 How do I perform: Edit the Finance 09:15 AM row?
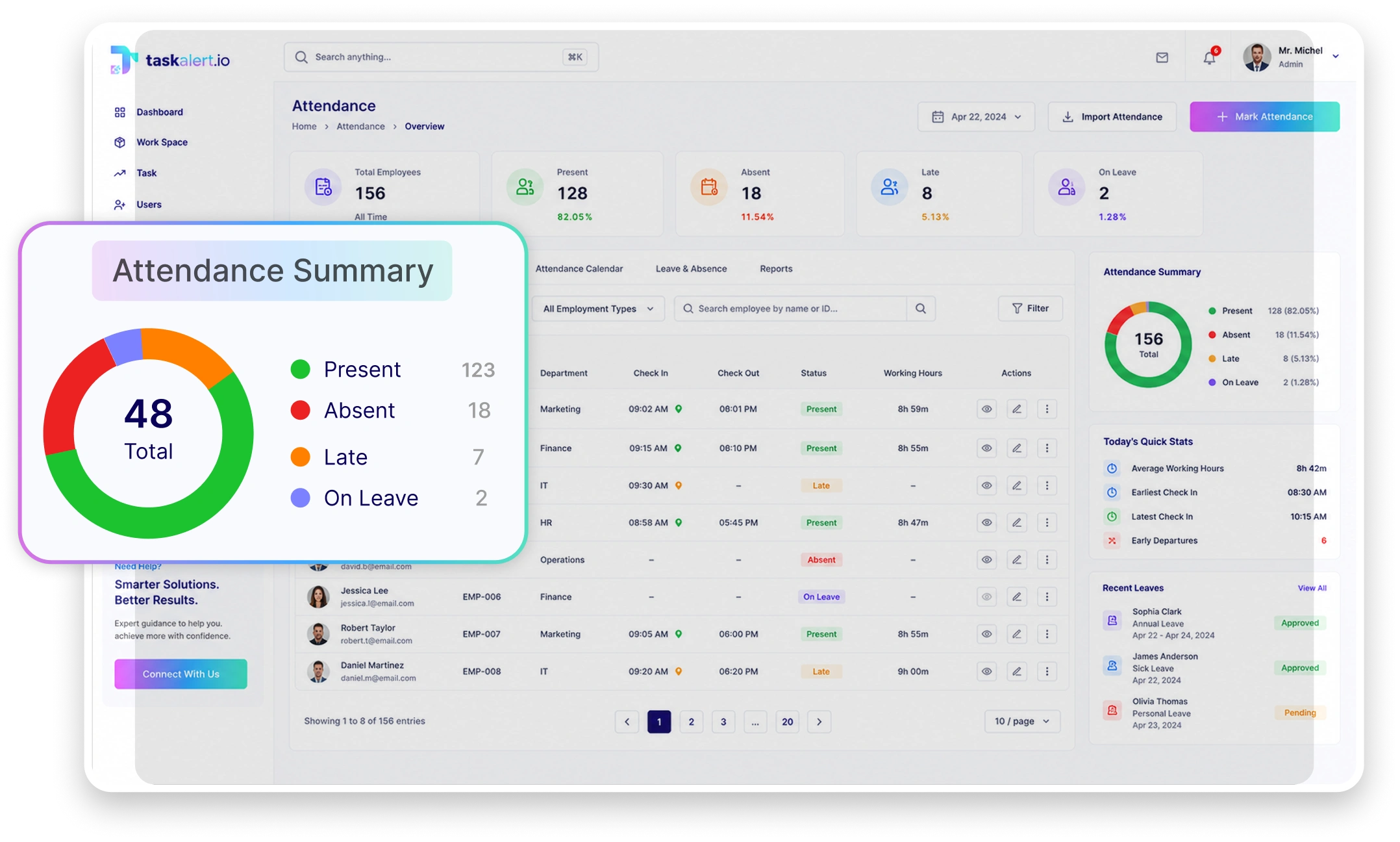(x=1017, y=448)
